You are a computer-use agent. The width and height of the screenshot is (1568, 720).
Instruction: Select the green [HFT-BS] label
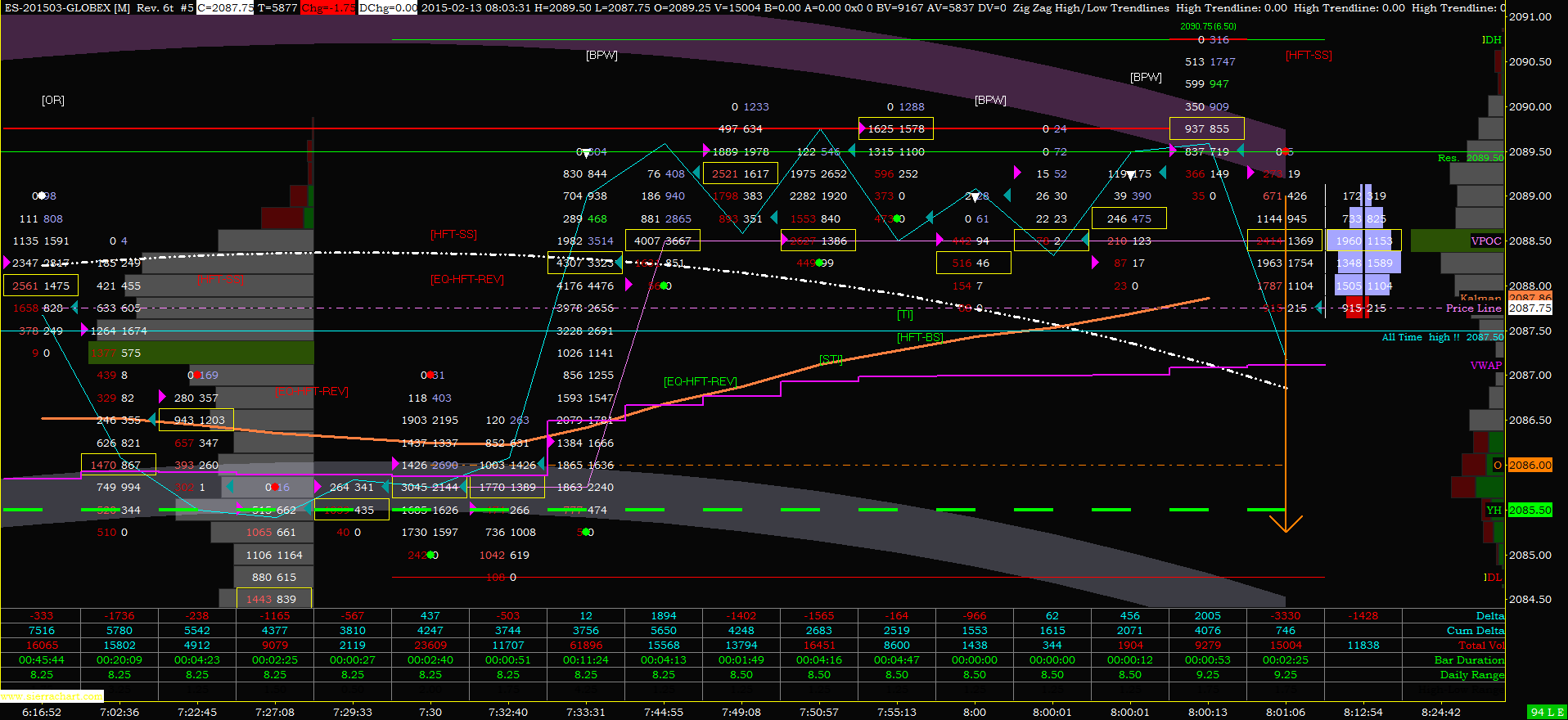click(920, 337)
